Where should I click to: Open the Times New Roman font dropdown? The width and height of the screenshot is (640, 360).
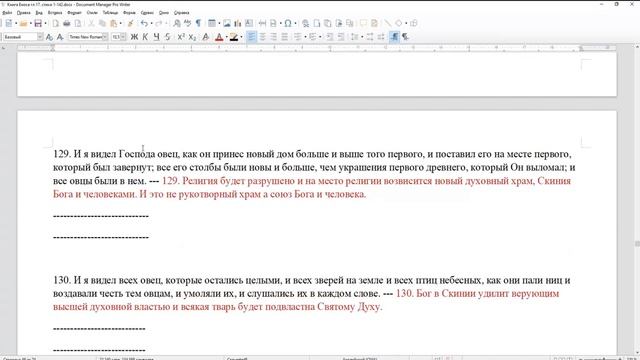[105, 37]
